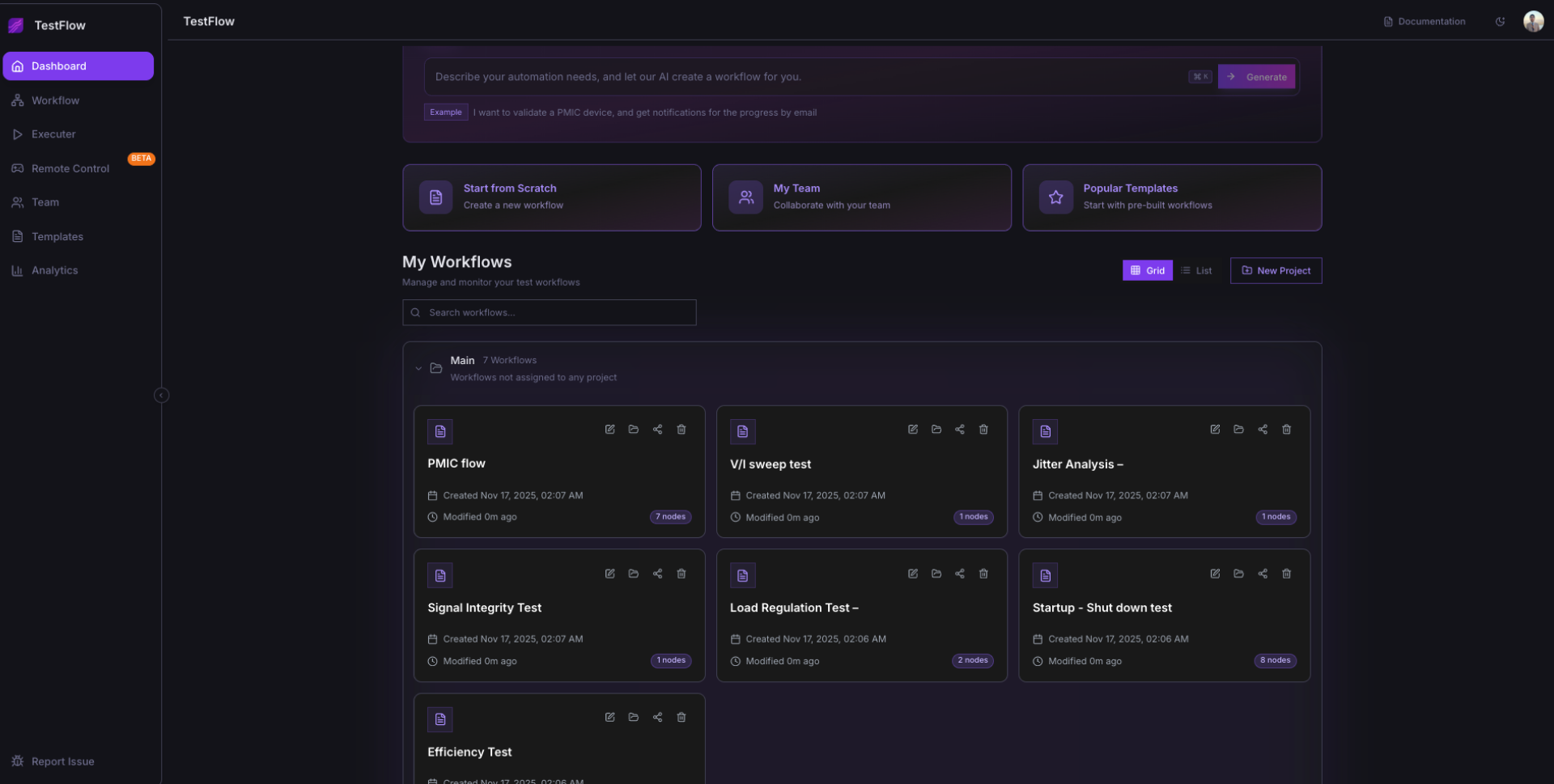1554x784 pixels.
Task: Toggle dark mode with the moon icon
Action: 1501,21
